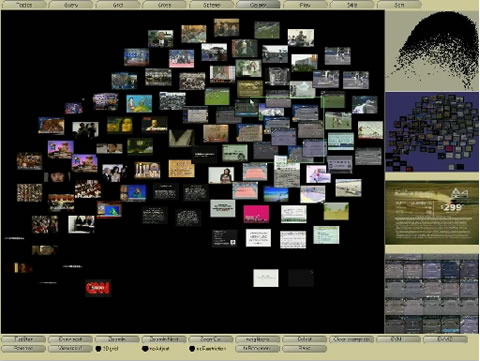
Task: Toggle the noRestriction radio option
Action: [x=192, y=349]
